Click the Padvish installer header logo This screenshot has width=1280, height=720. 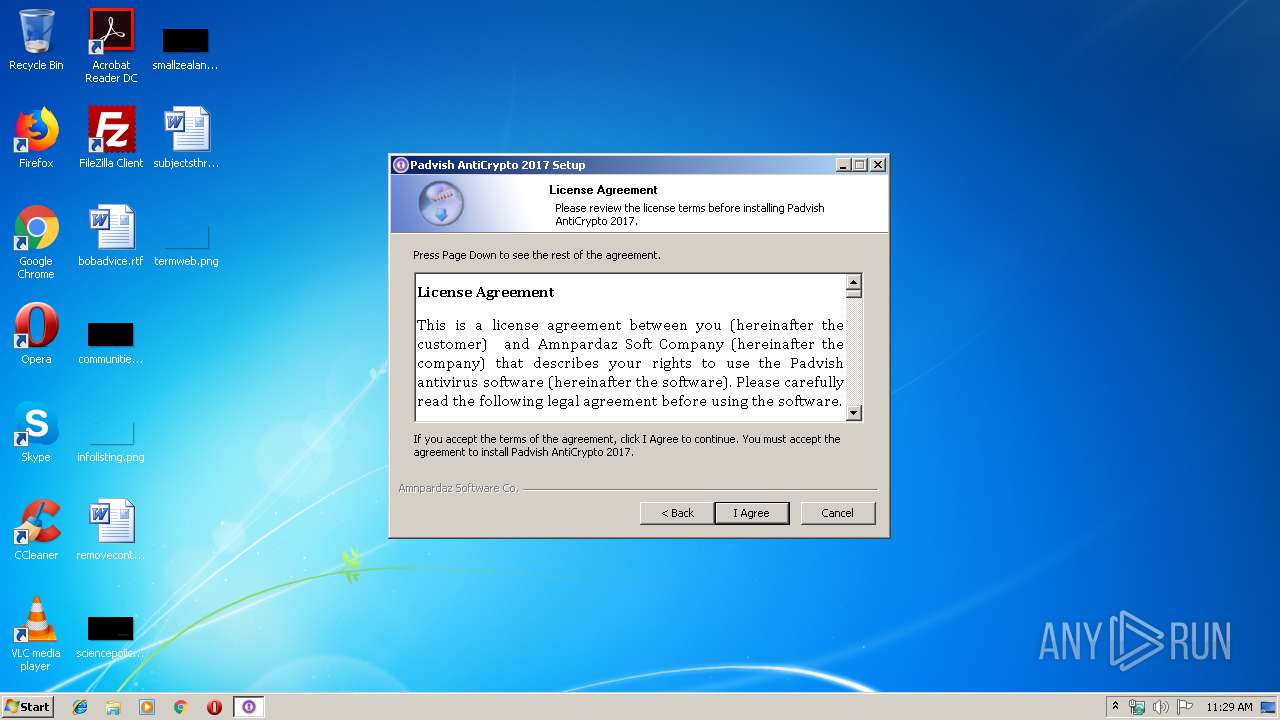[441, 204]
